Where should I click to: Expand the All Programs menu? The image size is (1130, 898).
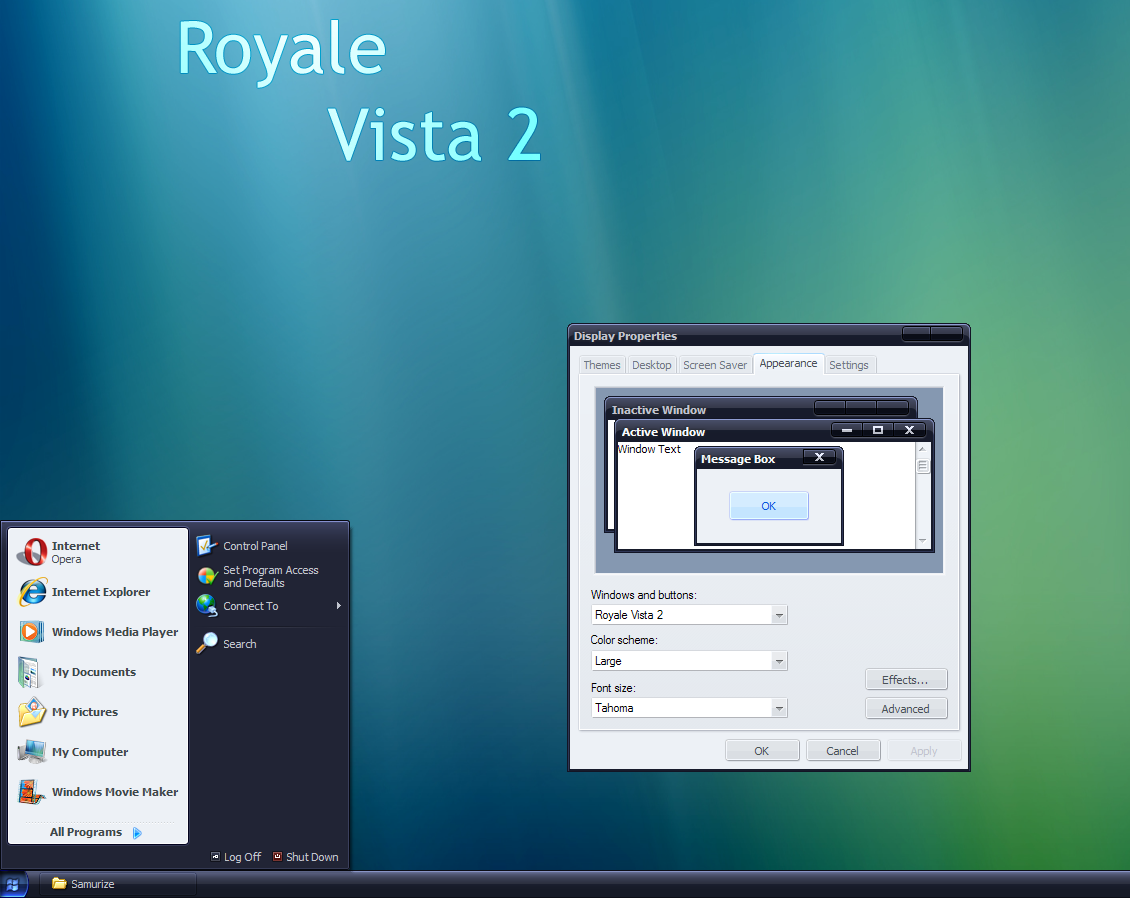pyautogui.click(x=86, y=831)
